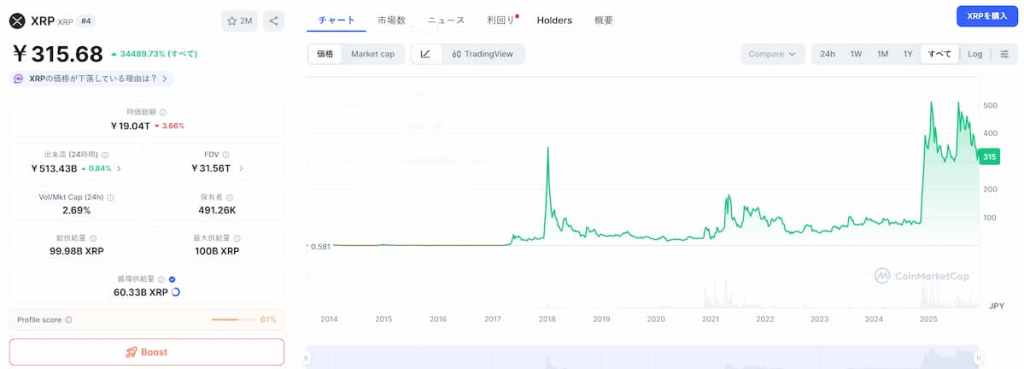Open info icon next to FDV
Image resolution: width=1024 pixels, height=369 pixels.
tap(226, 155)
